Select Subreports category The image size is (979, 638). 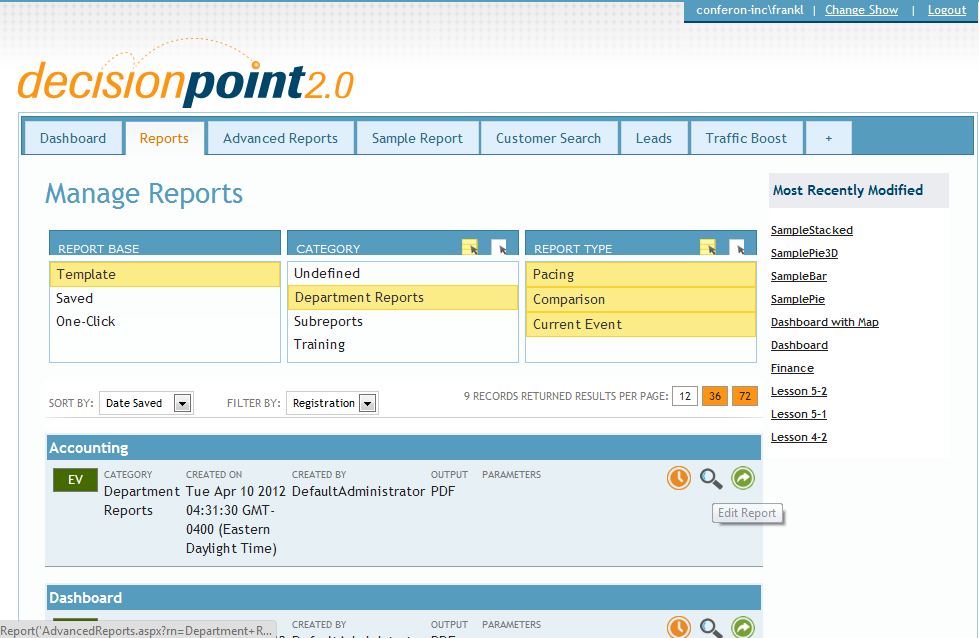[403, 321]
